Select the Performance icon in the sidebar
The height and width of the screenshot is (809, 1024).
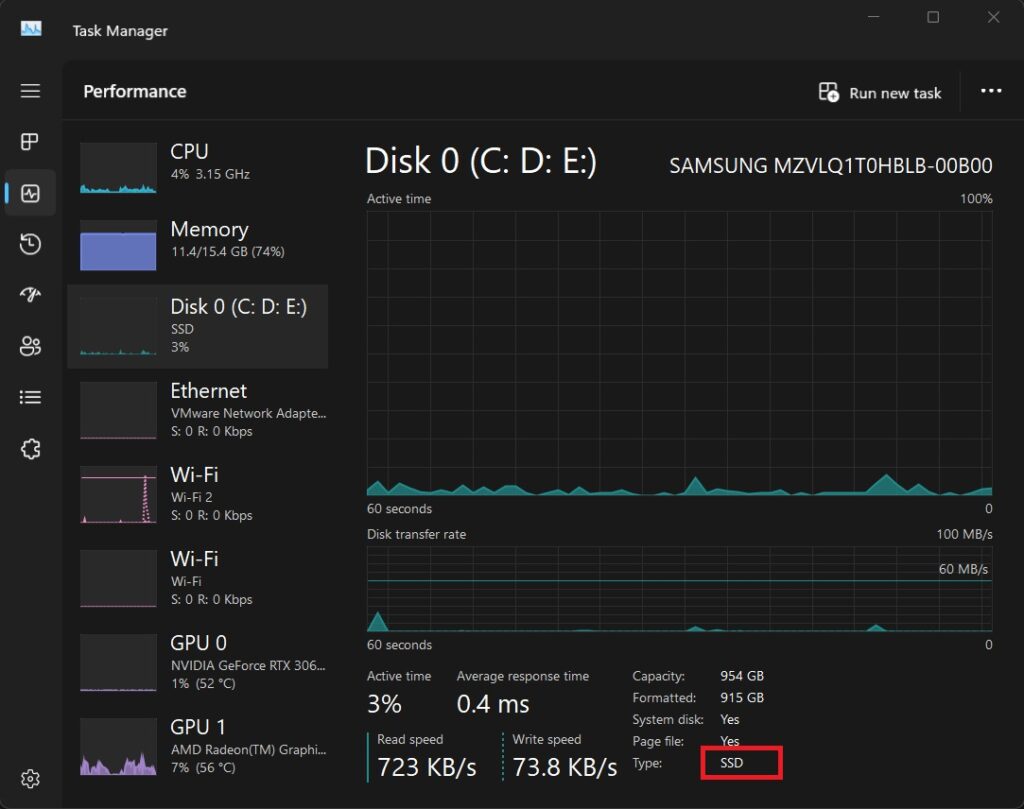pos(30,192)
